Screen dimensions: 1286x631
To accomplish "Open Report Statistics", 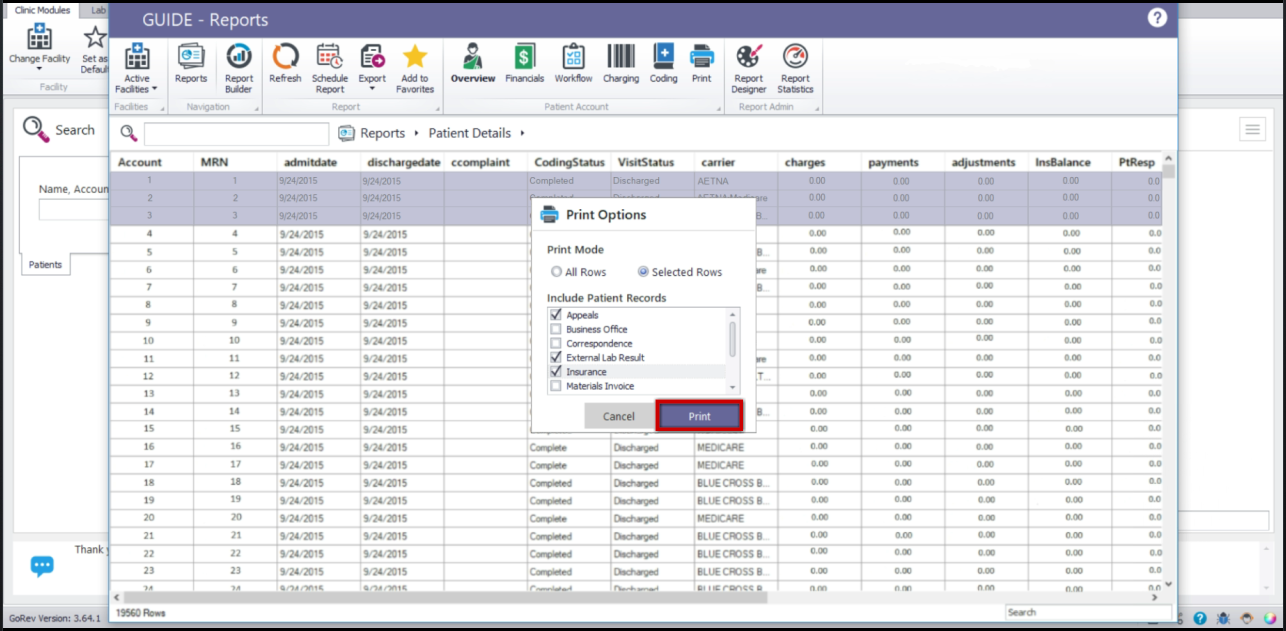I will pos(795,68).
